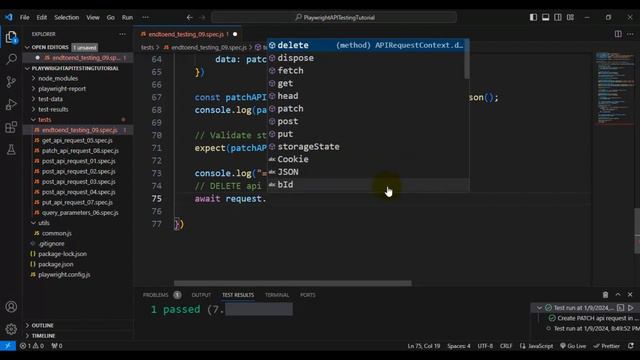Open the Edit menu
The height and width of the screenshot is (360, 640).
(x=42, y=18)
